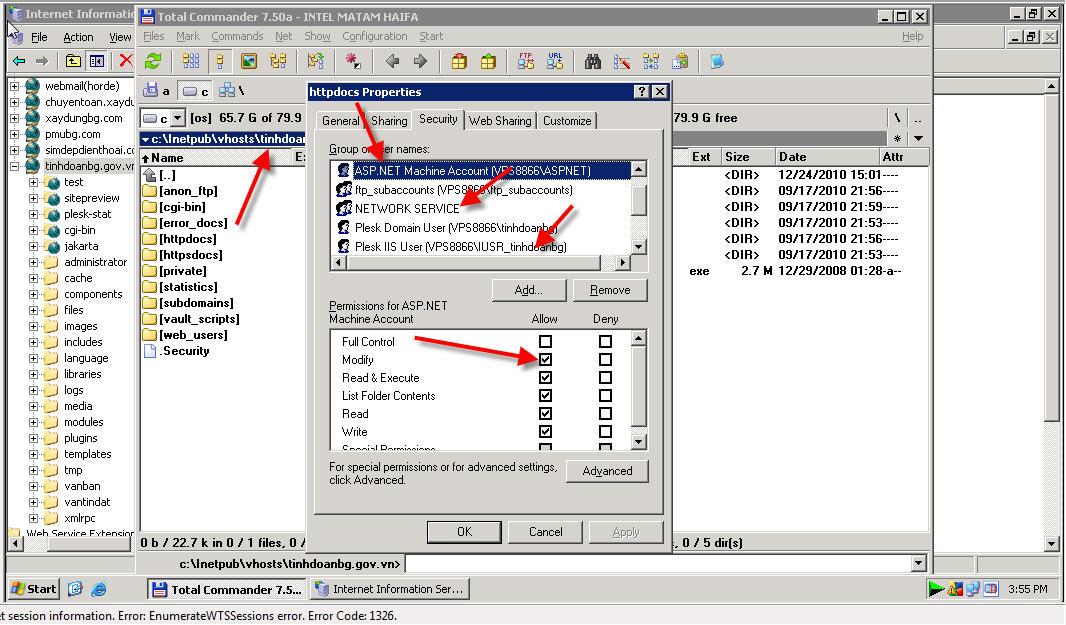1066x625 pixels.
Task: Check Allow Full Control checkbox
Action: 545,341
